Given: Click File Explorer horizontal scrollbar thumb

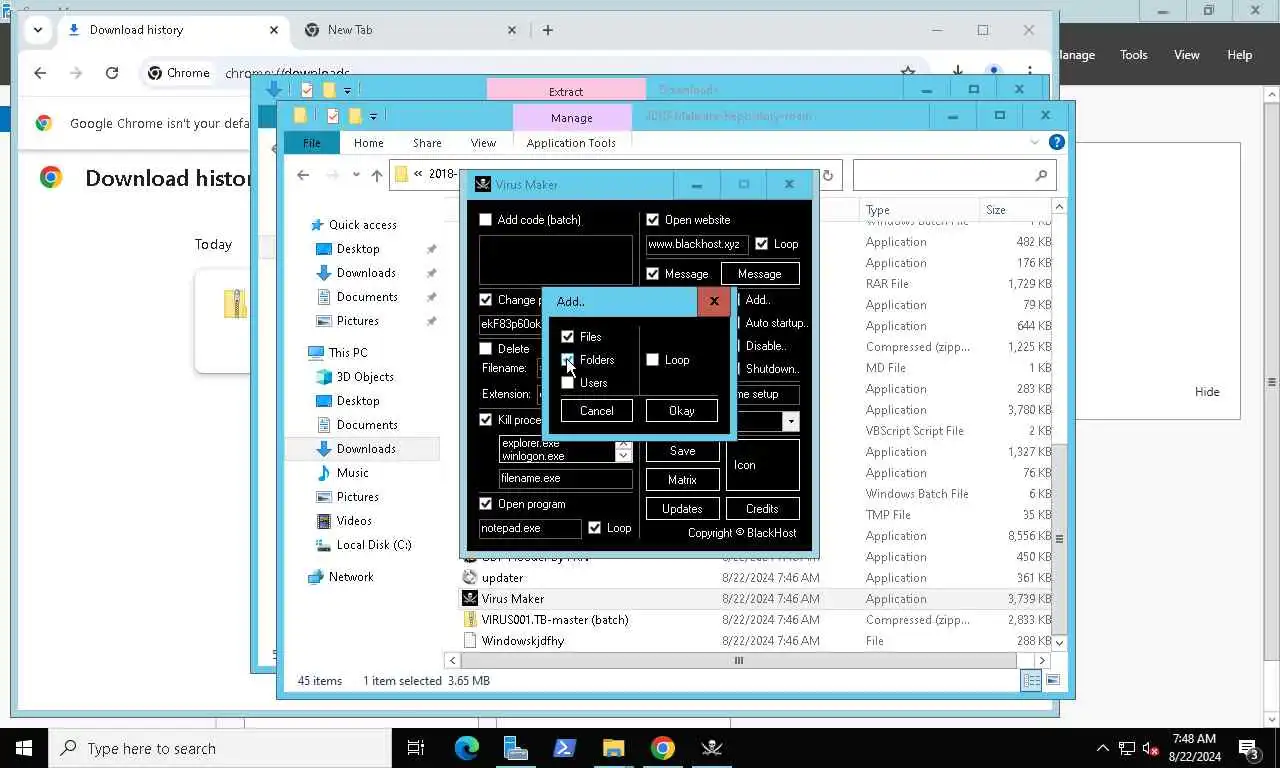Looking at the screenshot, I should pyautogui.click(x=739, y=660).
